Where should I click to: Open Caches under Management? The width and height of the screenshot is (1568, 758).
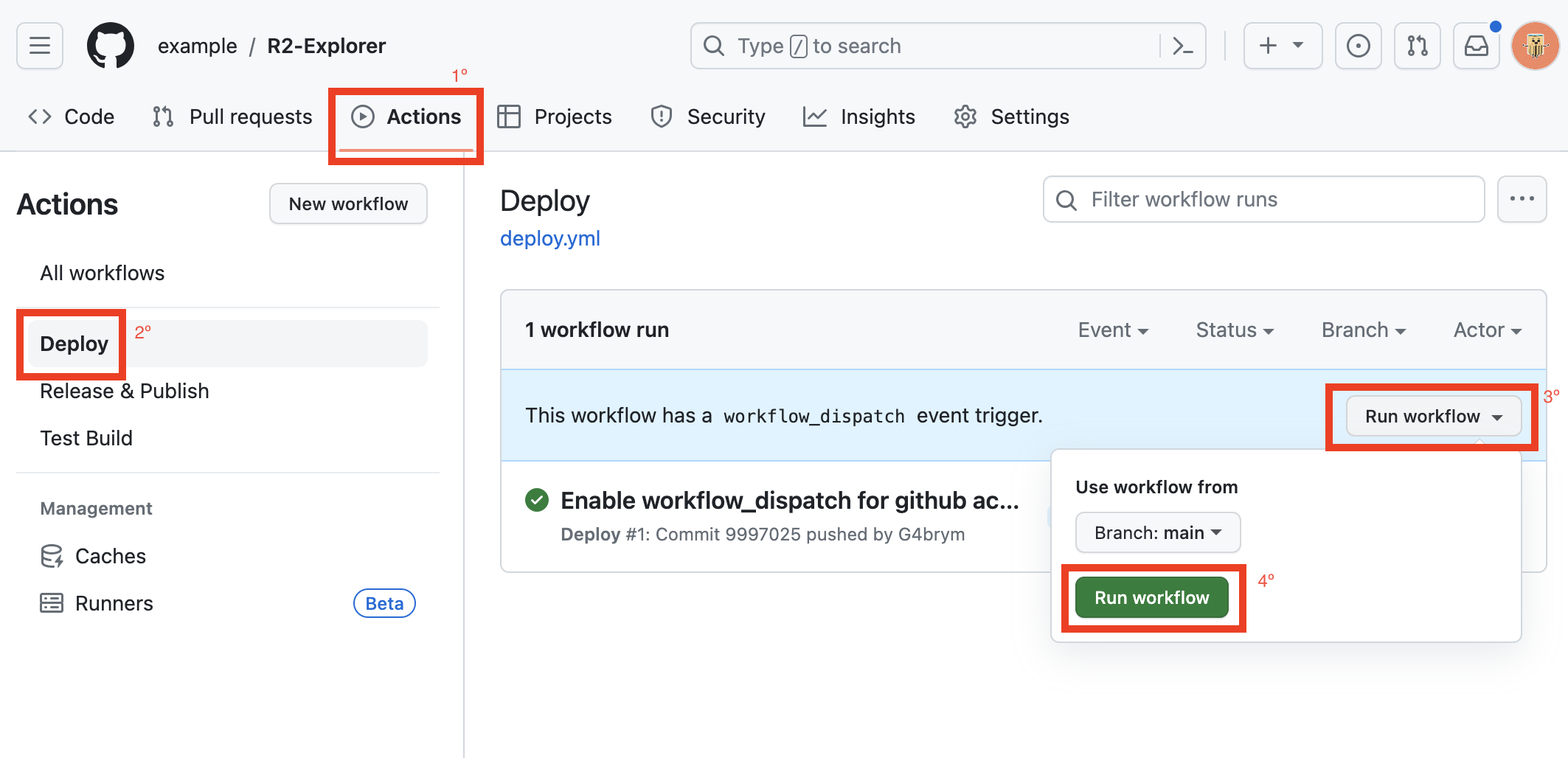point(93,556)
